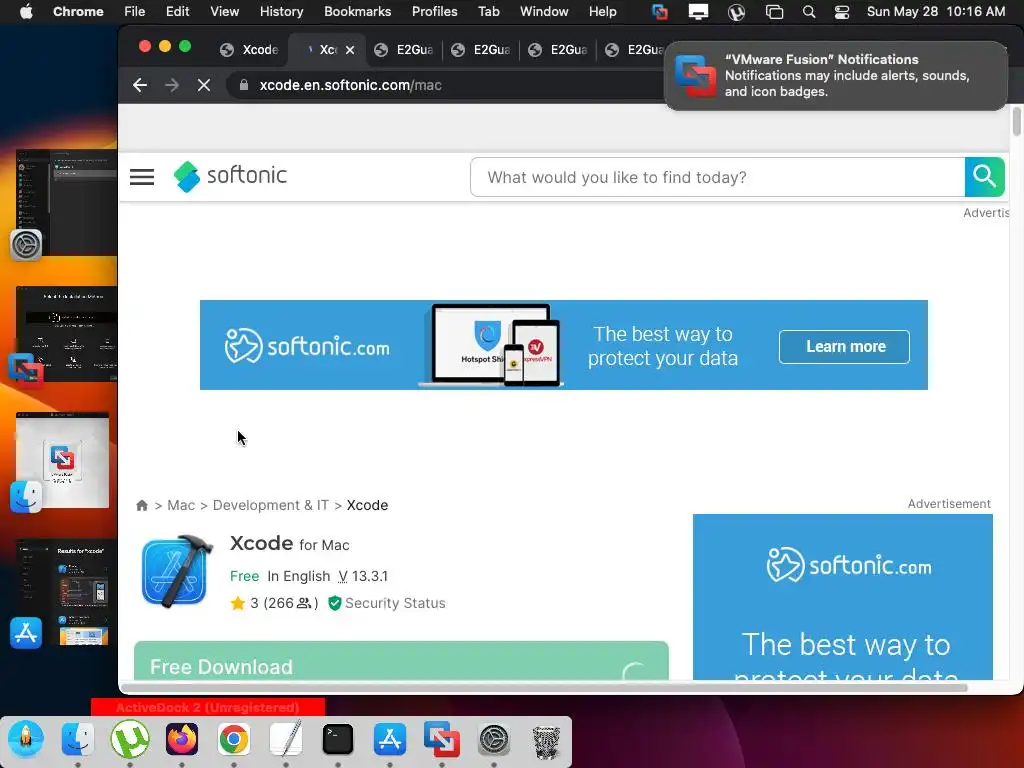Click the Softonic logo
The width and height of the screenshot is (1024, 768).
(230, 176)
